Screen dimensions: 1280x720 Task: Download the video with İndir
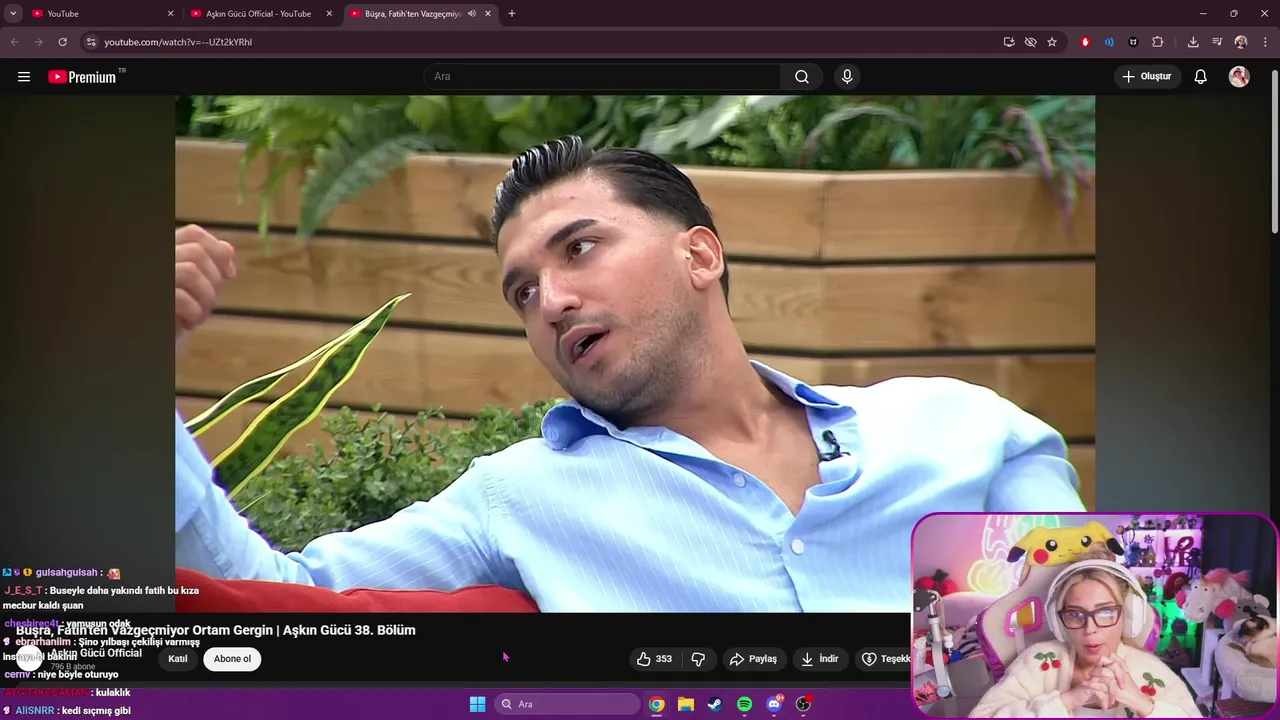(x=820, y=659)
